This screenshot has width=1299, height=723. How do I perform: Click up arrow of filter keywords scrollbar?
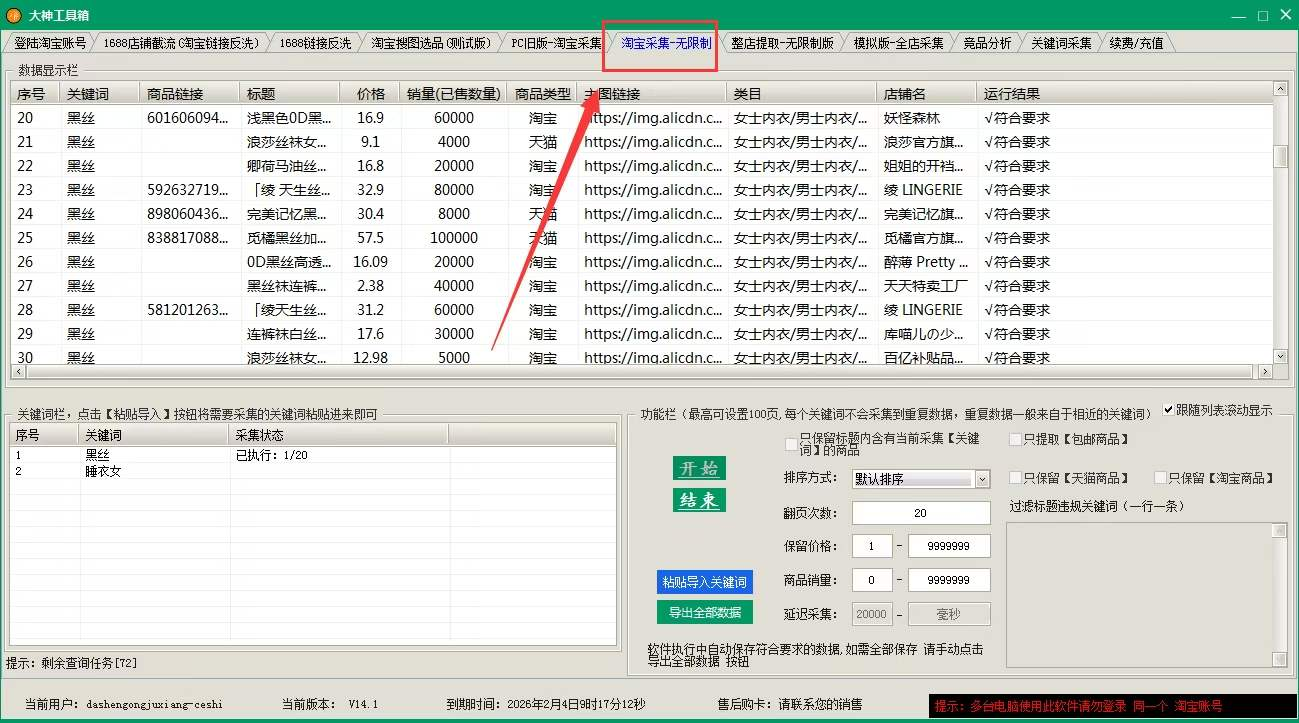click(1279, 531)
